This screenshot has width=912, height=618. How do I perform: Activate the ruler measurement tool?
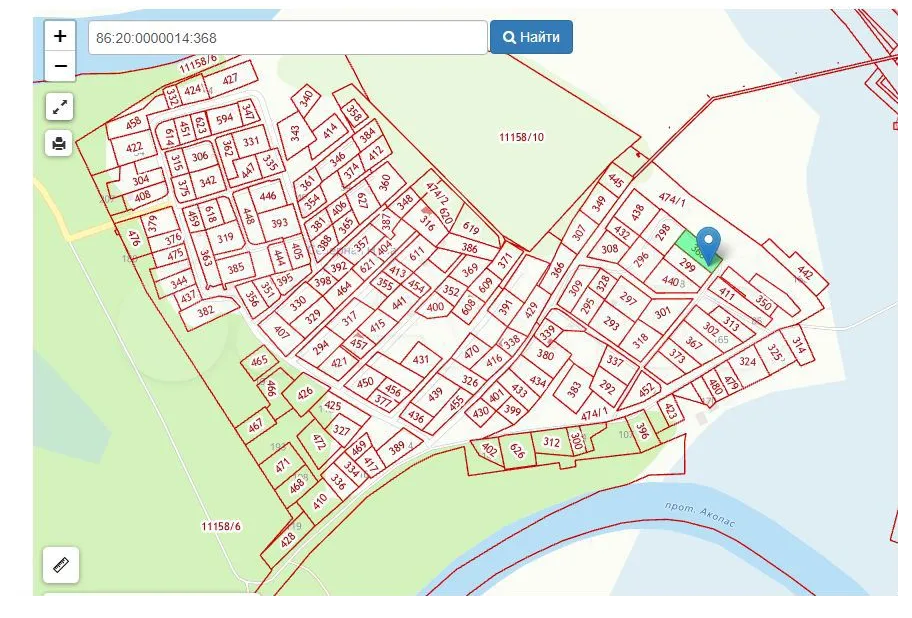(61, 565)
